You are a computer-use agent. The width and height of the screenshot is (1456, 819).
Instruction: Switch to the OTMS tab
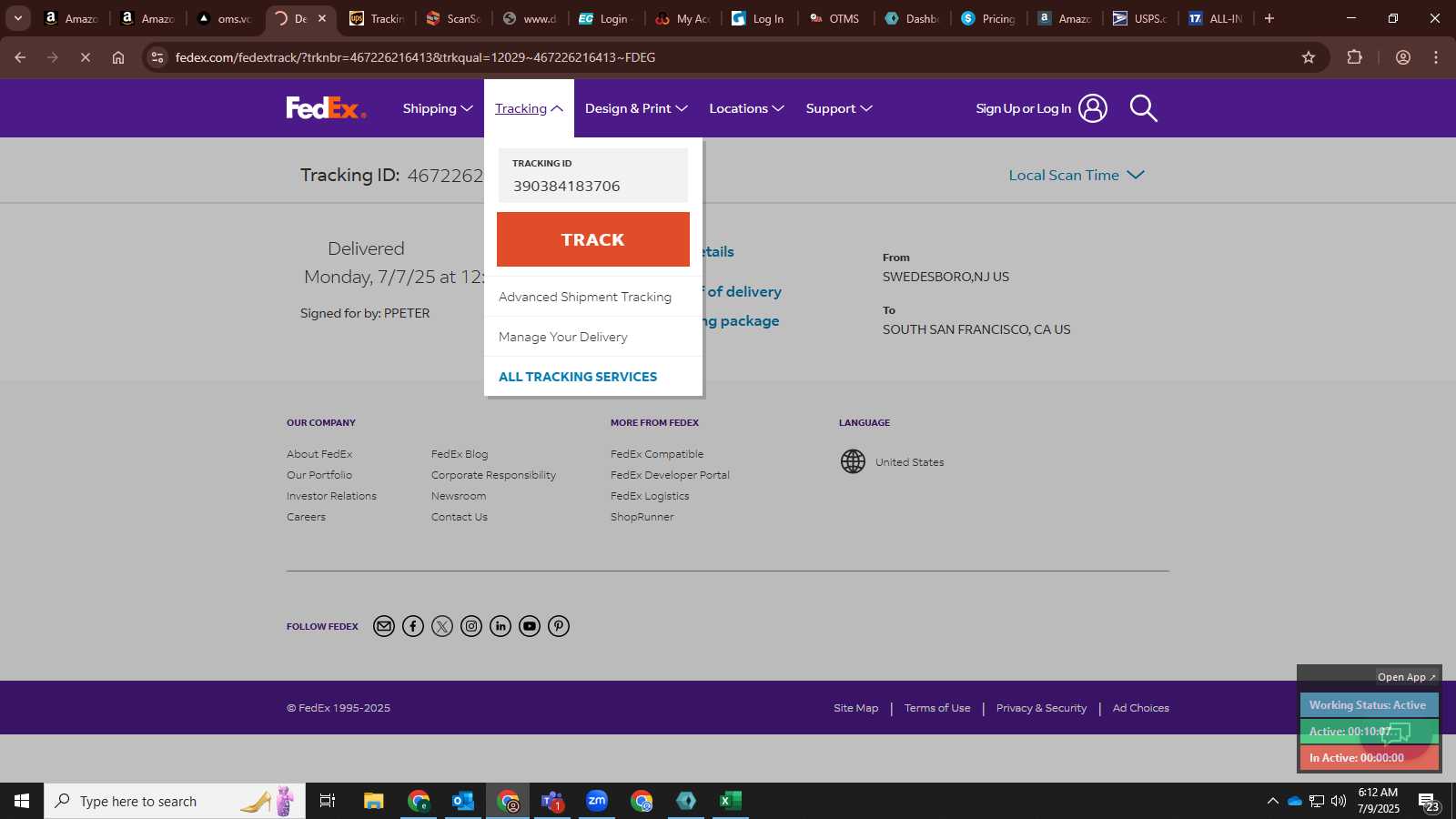[x=835, y=18]
